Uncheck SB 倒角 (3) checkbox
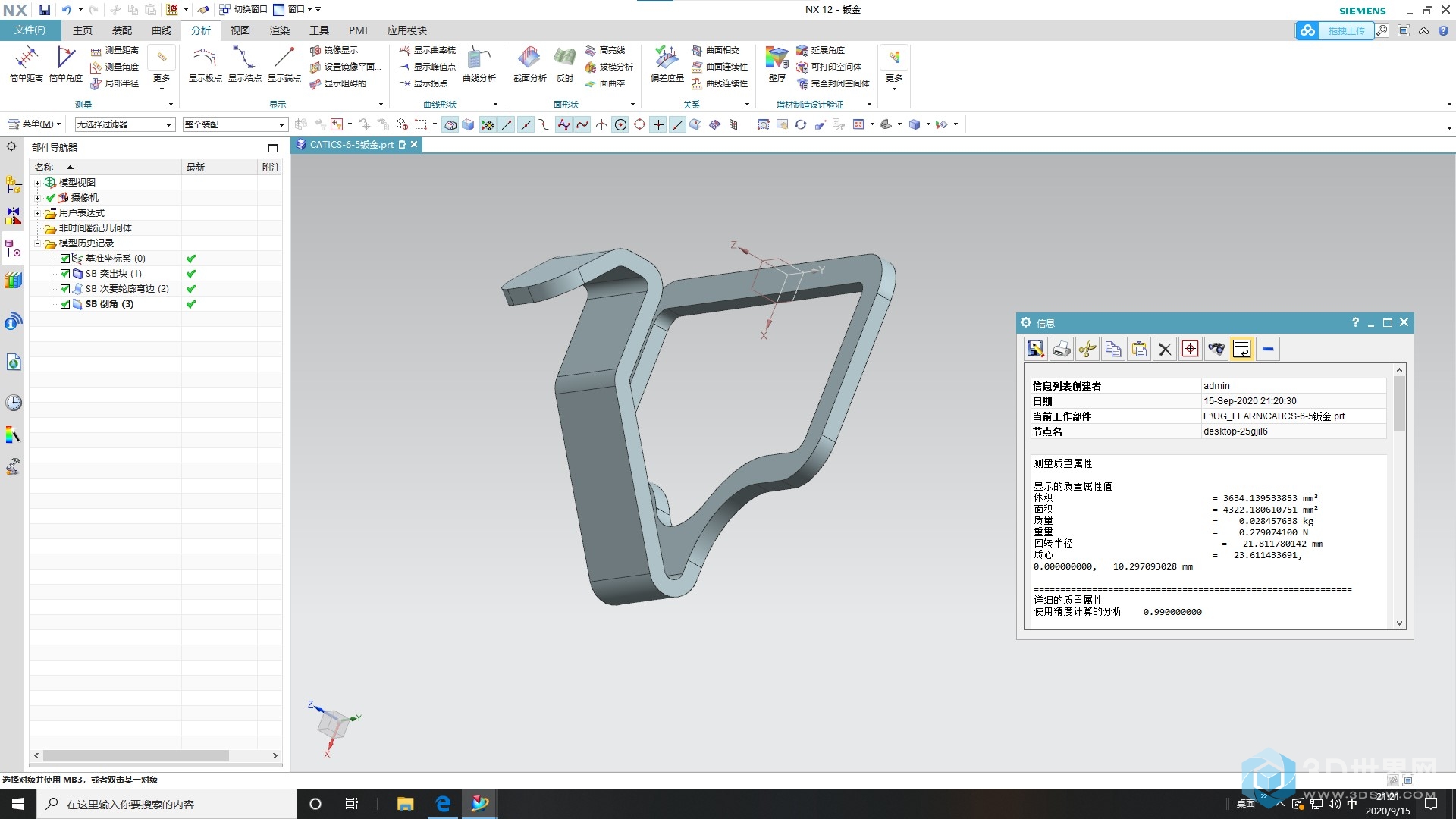This screenshot has width=1456, height=819. (65, 304)
